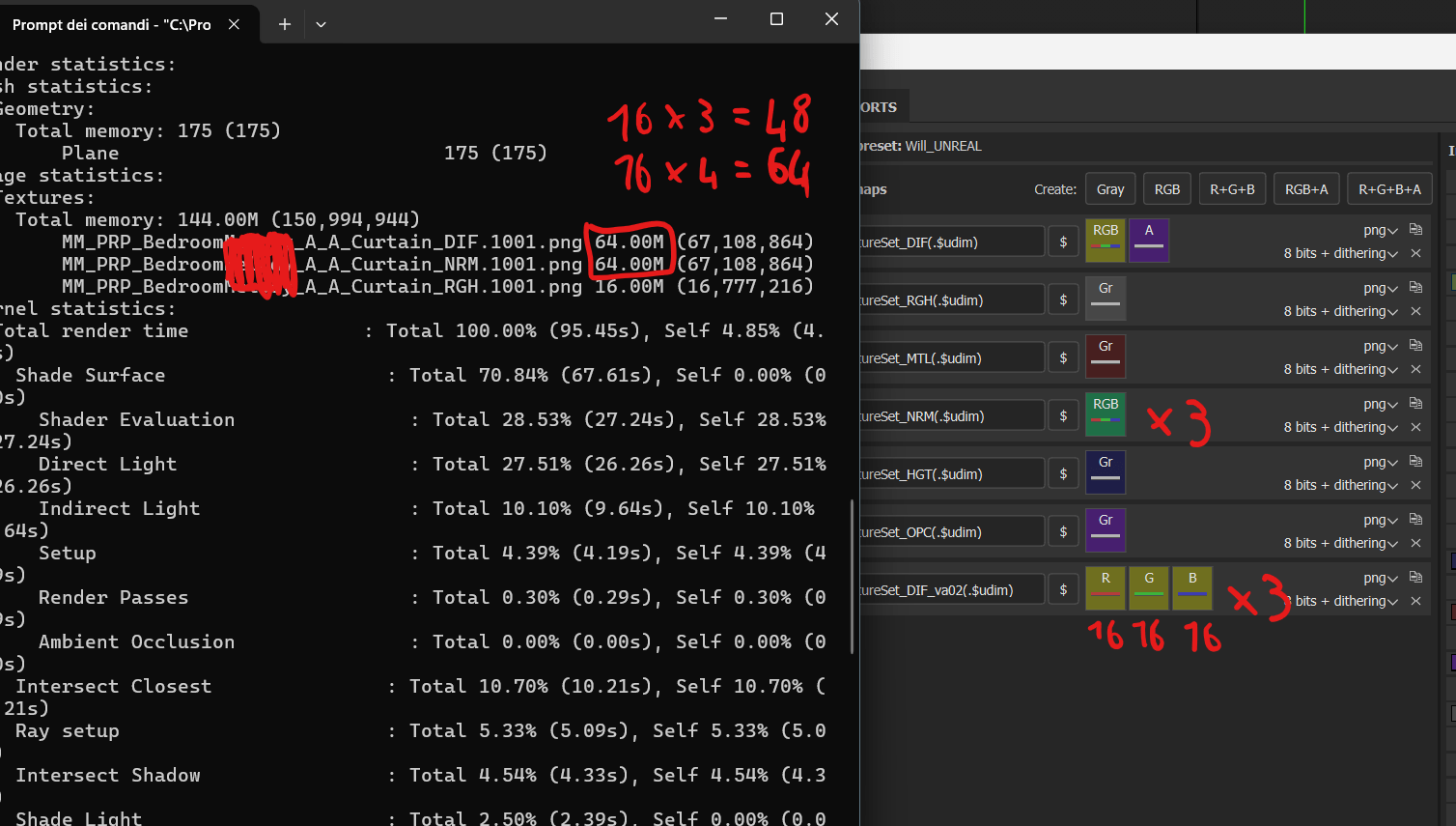
Task: Edit the DIF output map name field
Action: coord(952,242)
